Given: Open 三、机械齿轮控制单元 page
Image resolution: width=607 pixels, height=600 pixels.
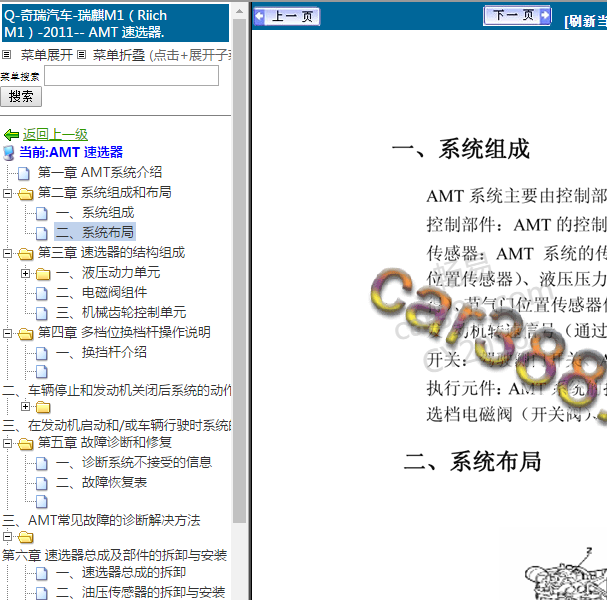Looking at the screenshot, I should tap(121, 312).
